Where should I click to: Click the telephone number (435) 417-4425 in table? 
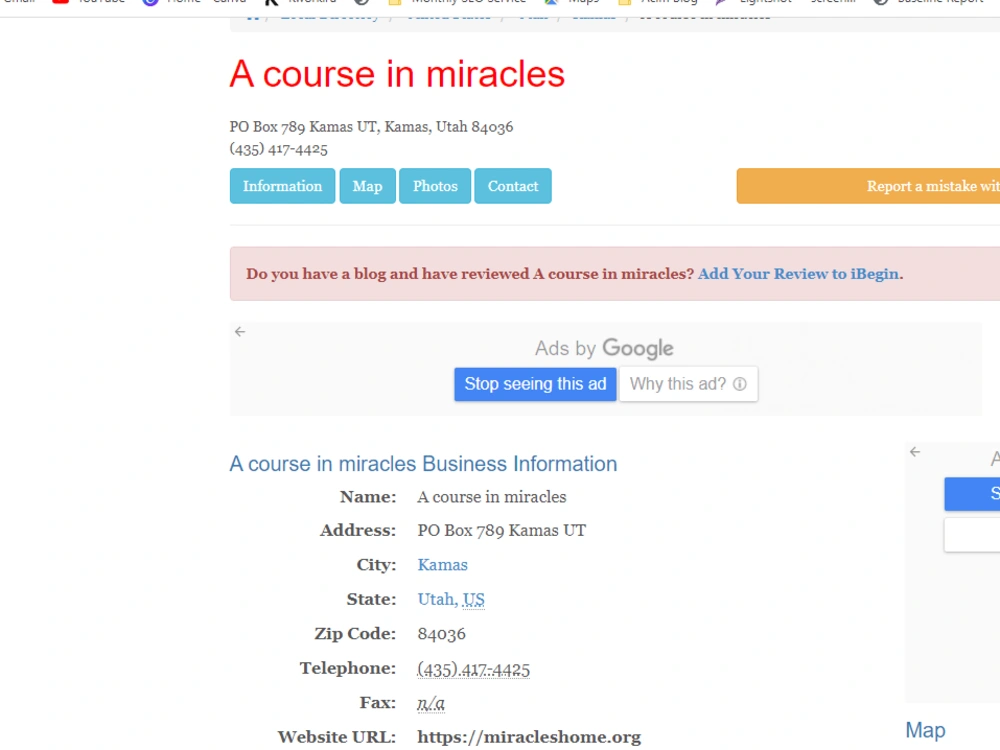click(473, 669)
